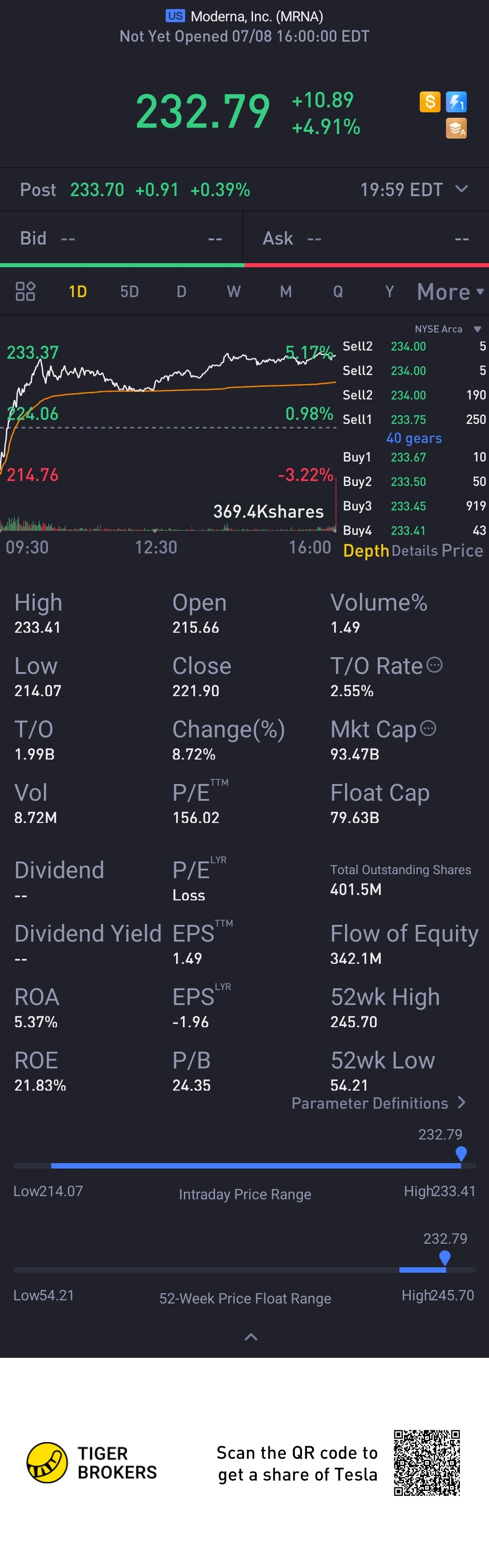
Task: Switch to the Price order view
Action: [462, 551]
